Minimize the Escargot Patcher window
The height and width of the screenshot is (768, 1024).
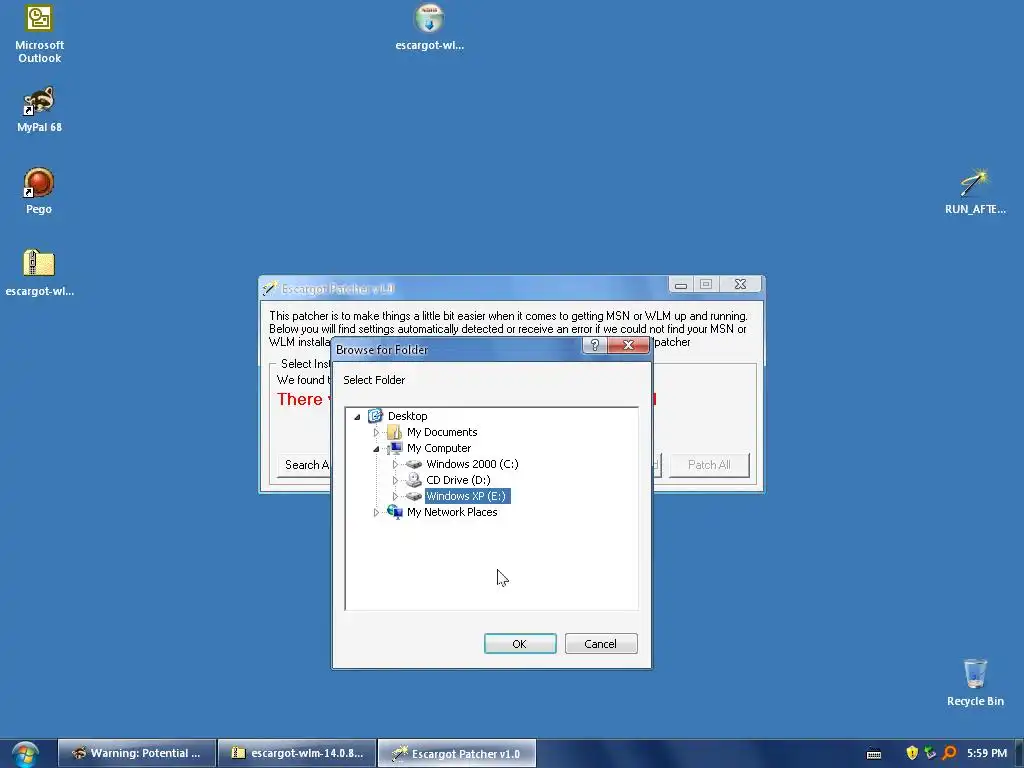coord(680,285)
